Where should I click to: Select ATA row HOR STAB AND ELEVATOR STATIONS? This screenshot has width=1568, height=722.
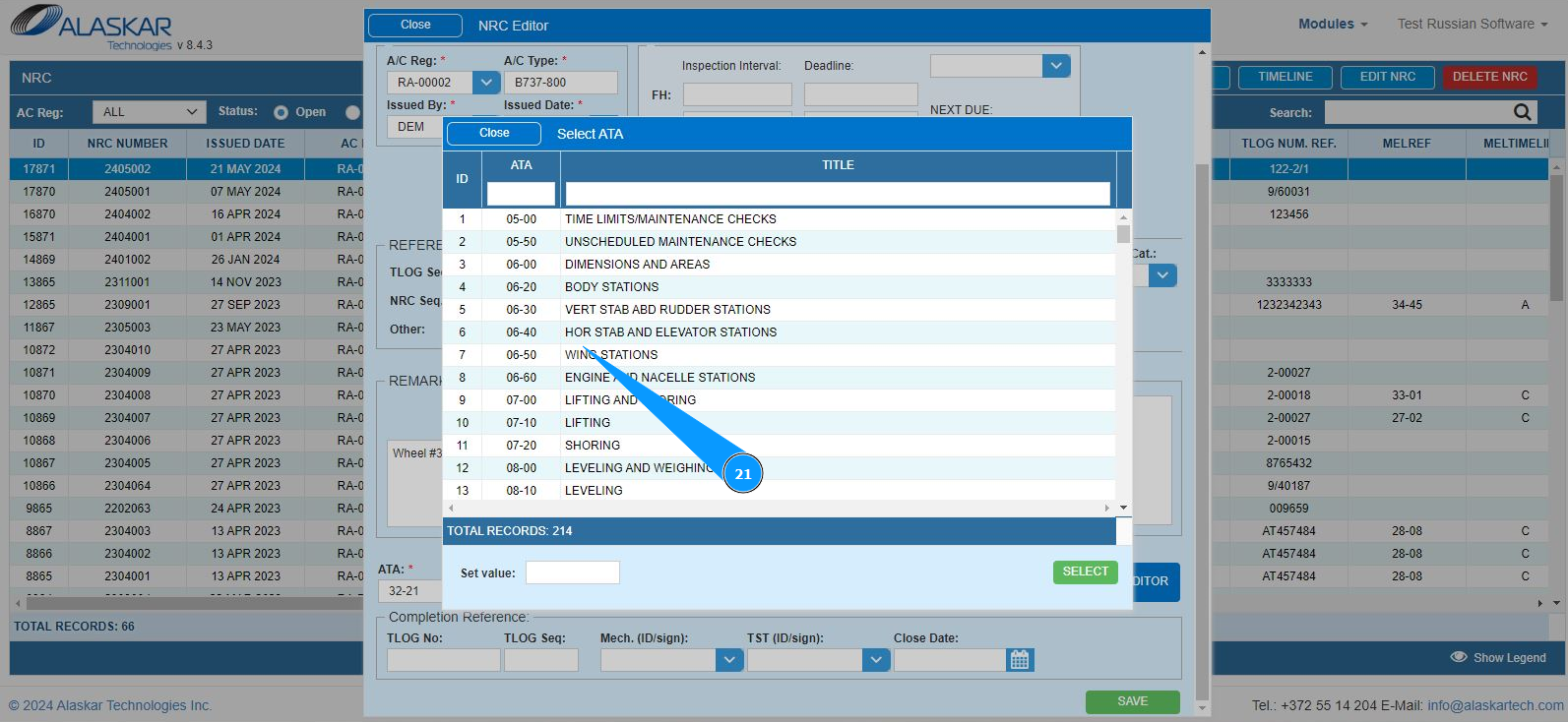[x=780, y=332]
